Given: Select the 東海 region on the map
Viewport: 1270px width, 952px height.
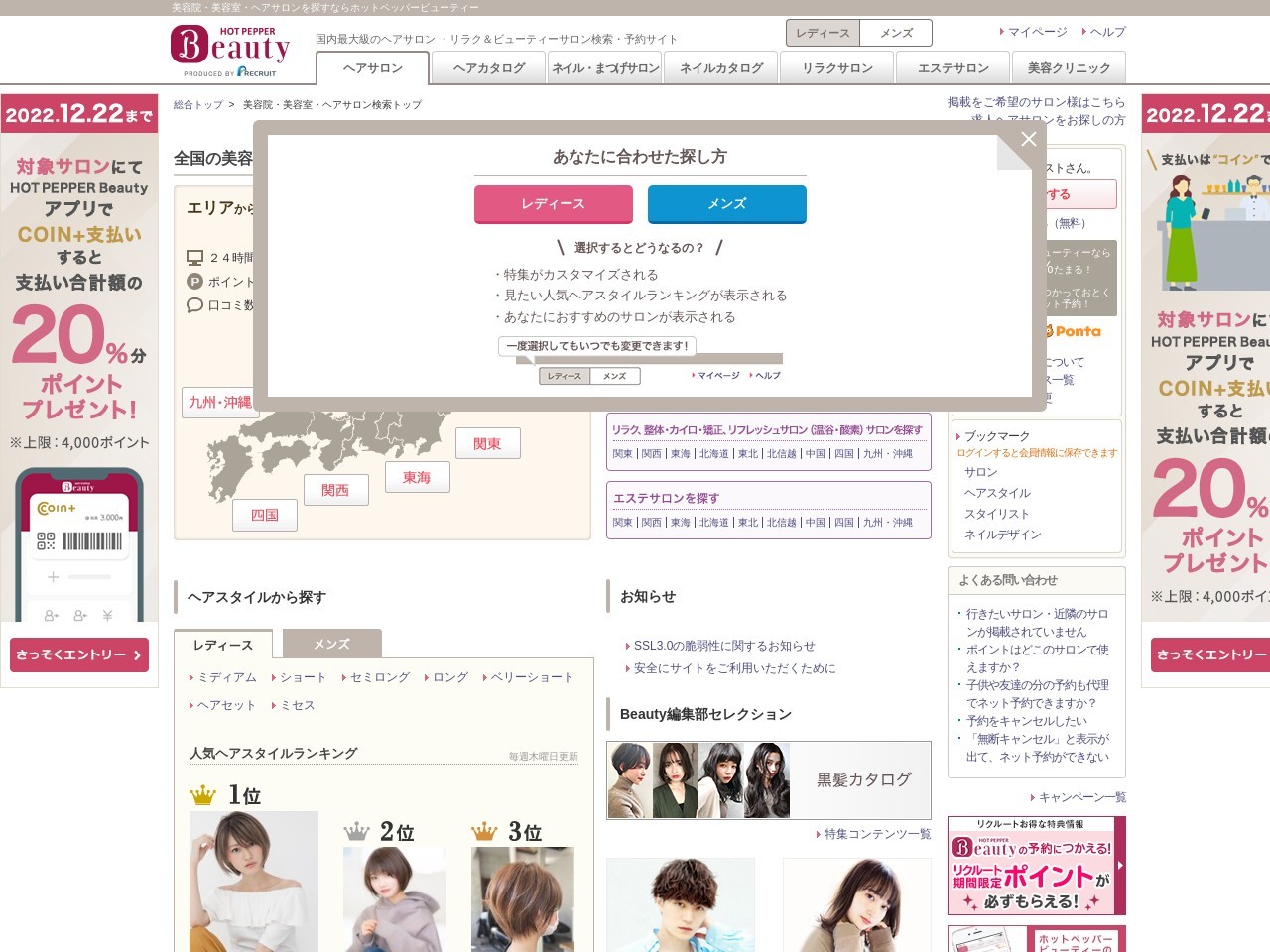Looking at the screenshot, I should [x=417, y=478].
